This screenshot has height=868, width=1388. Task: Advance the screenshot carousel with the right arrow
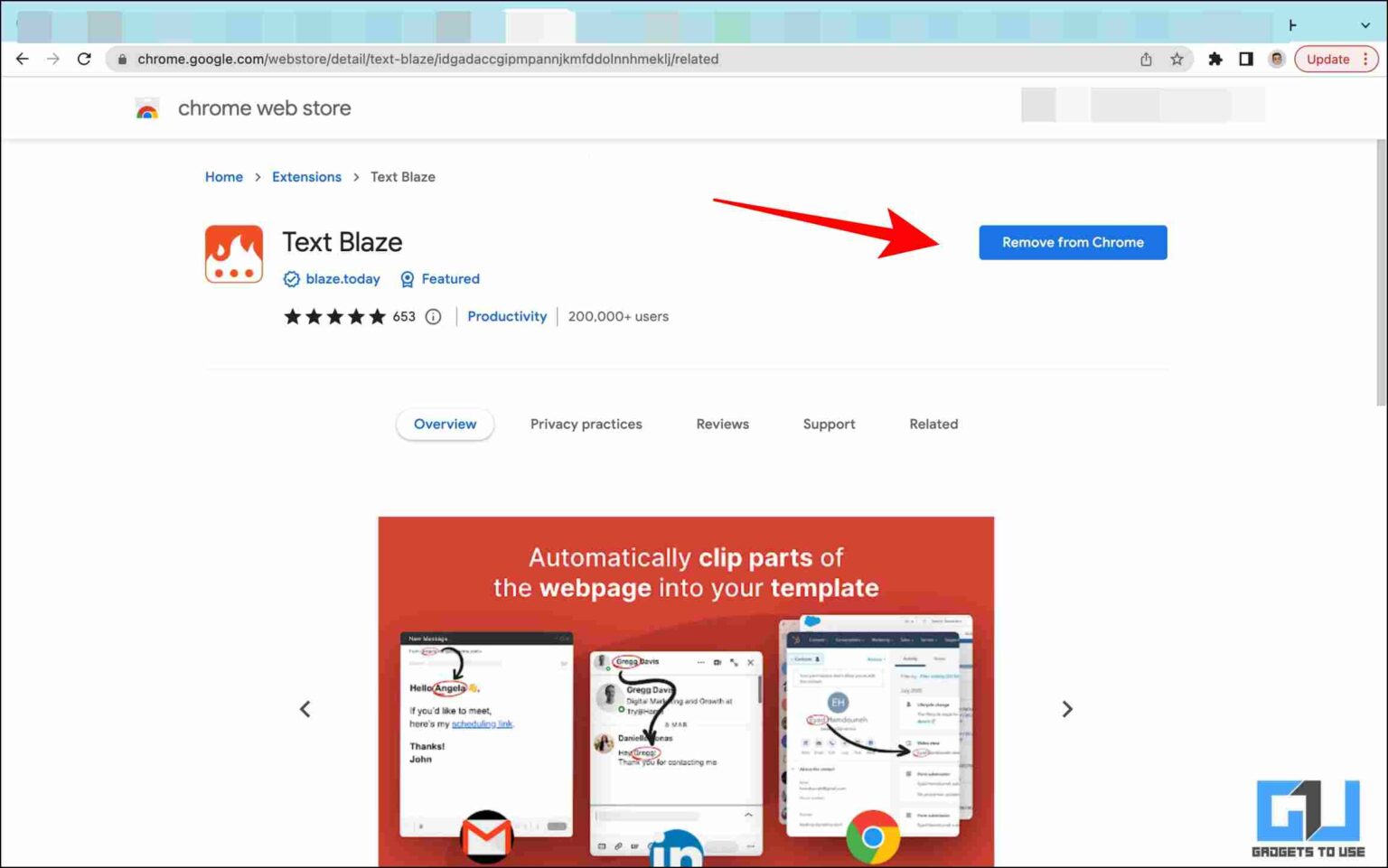(x=1067, y=709)
